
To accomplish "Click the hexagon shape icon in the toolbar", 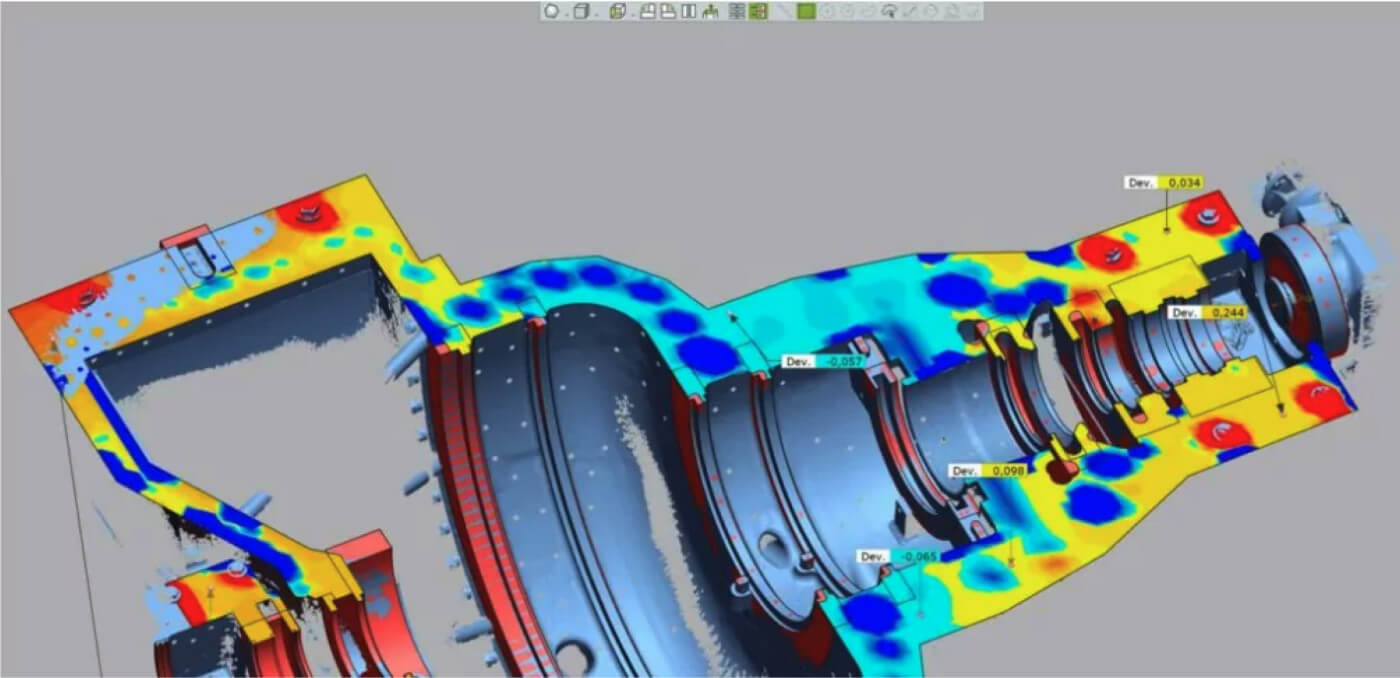I will 551,12.
